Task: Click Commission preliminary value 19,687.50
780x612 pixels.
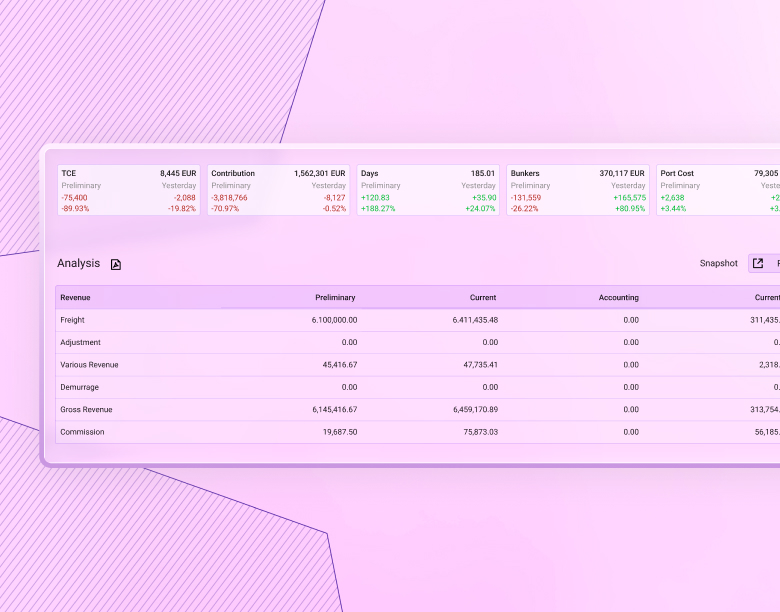Action: (340, 432)
